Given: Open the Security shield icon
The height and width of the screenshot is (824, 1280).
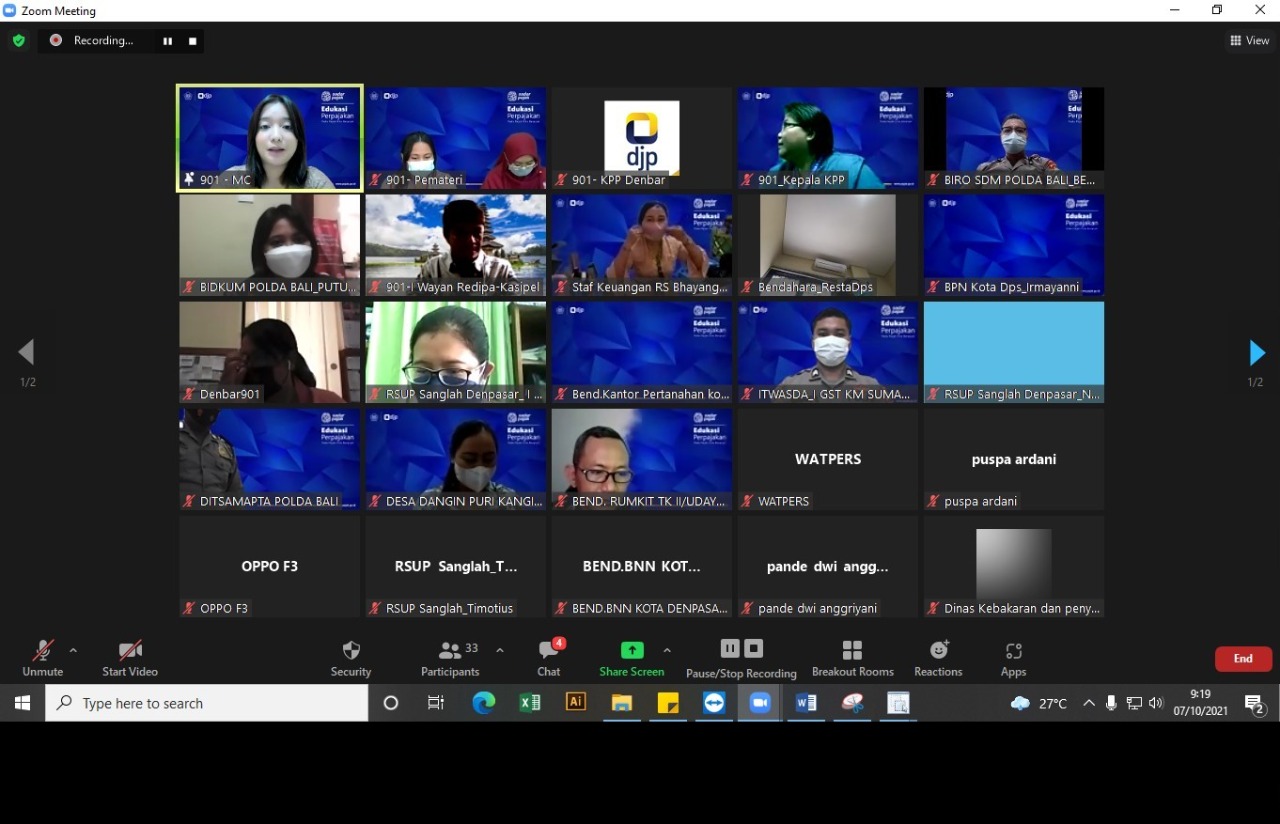Looking at the screenshot, I should pos(351,651).
